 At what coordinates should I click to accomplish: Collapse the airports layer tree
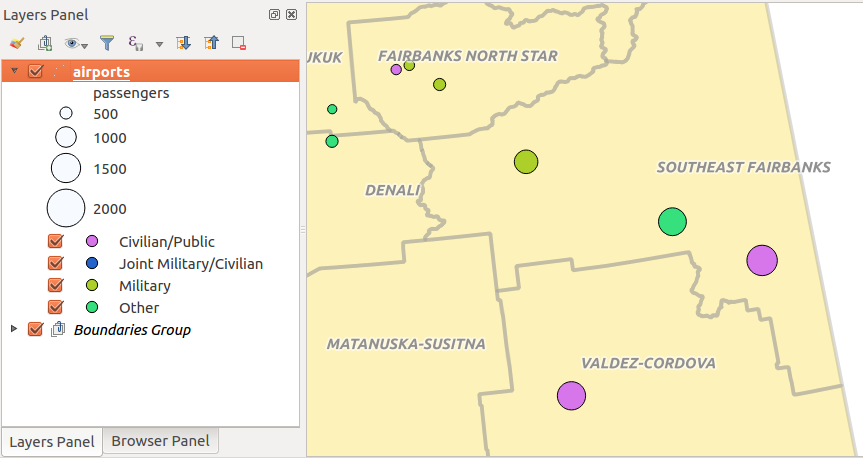(15, 71)
